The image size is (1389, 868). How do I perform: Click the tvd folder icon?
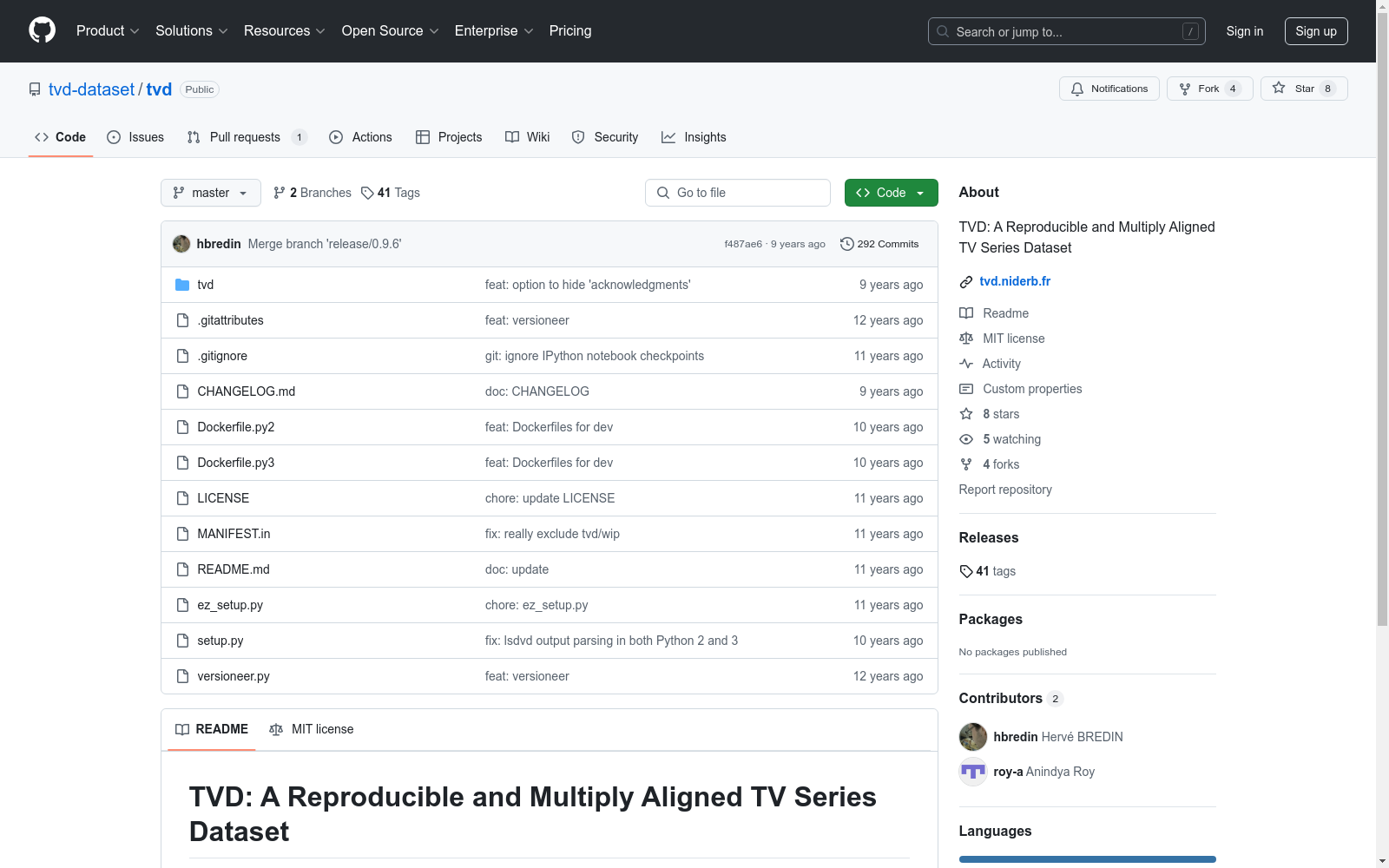(182, 285)
